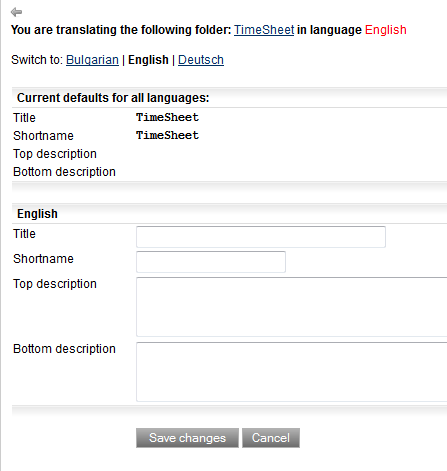
Task: Click the red English language name
Action: (x=386, y=30)
